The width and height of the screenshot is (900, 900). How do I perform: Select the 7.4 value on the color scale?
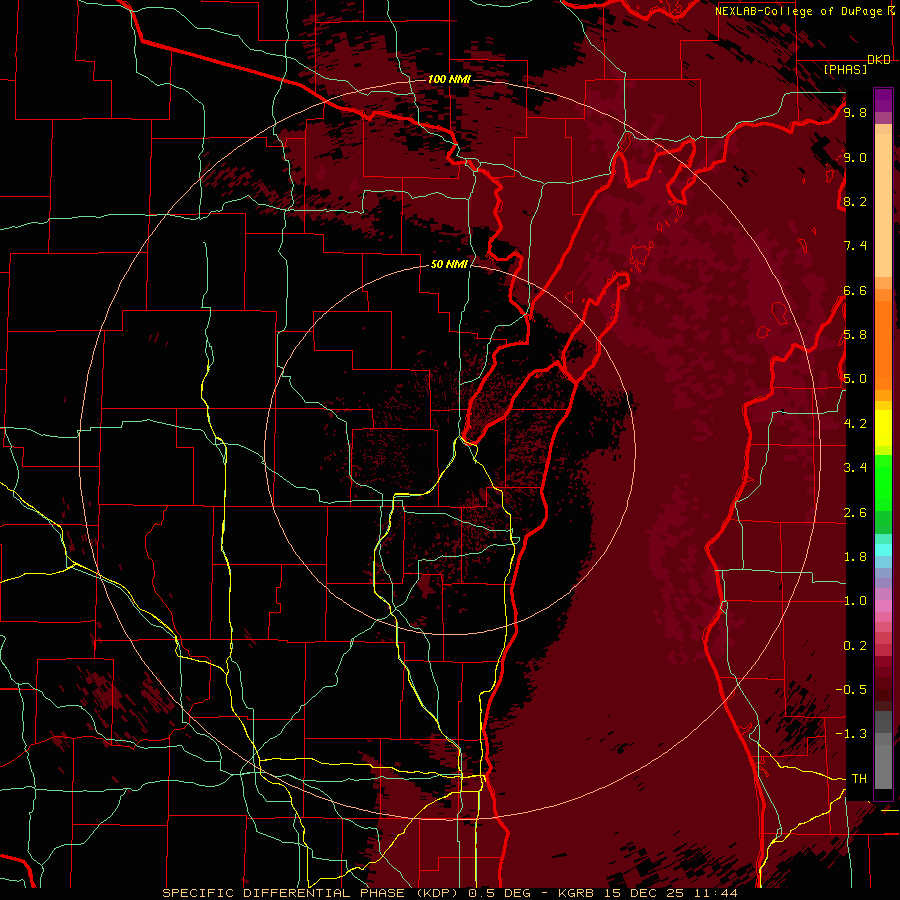point(855,246)
